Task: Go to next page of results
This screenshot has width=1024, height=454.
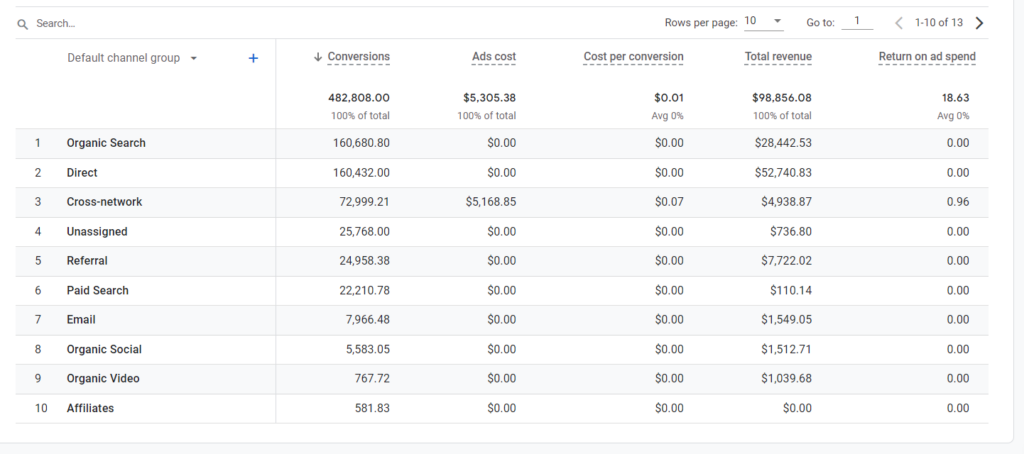Action: (979, 23)
